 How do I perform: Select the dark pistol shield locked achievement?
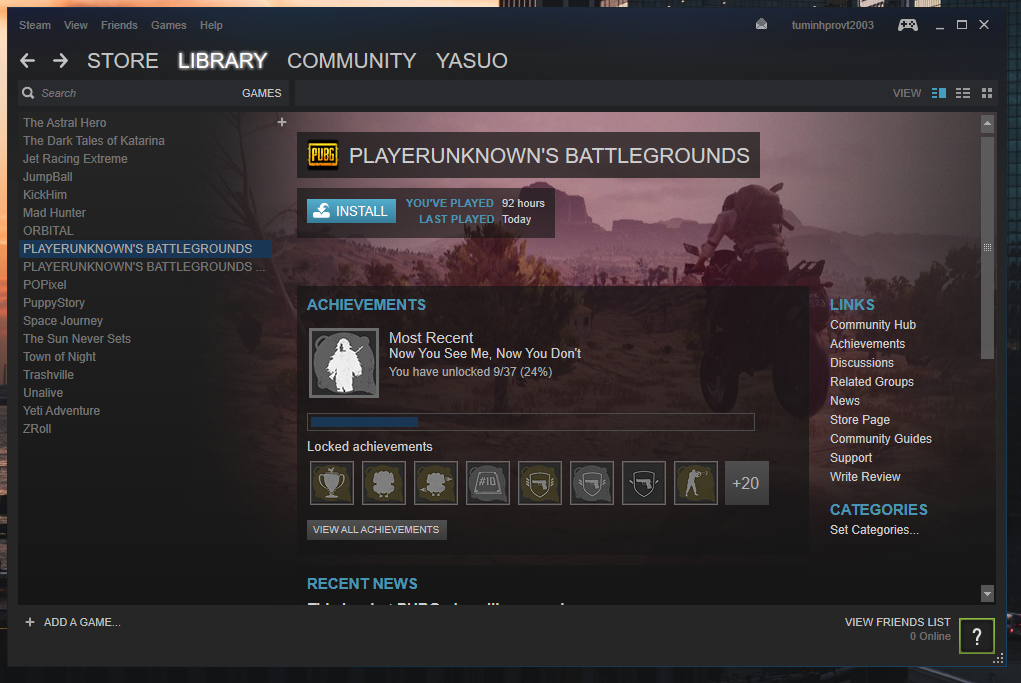(644, 483)
